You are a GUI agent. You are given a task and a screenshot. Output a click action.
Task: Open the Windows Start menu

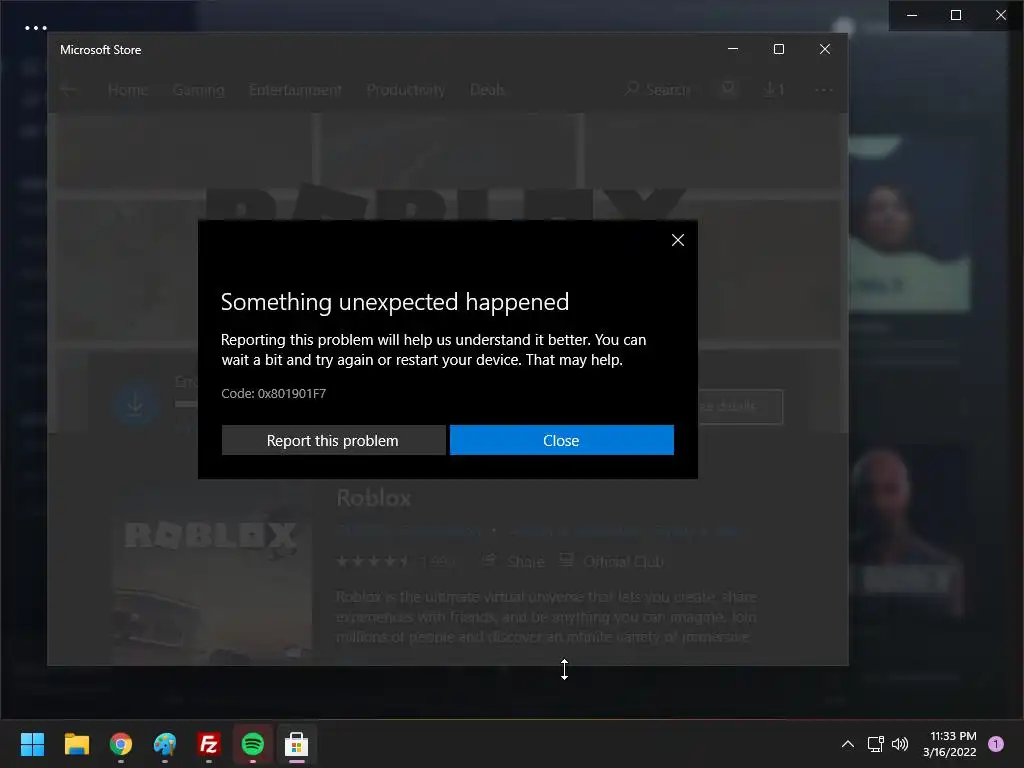pyautogui.click(x=32, y=744)
